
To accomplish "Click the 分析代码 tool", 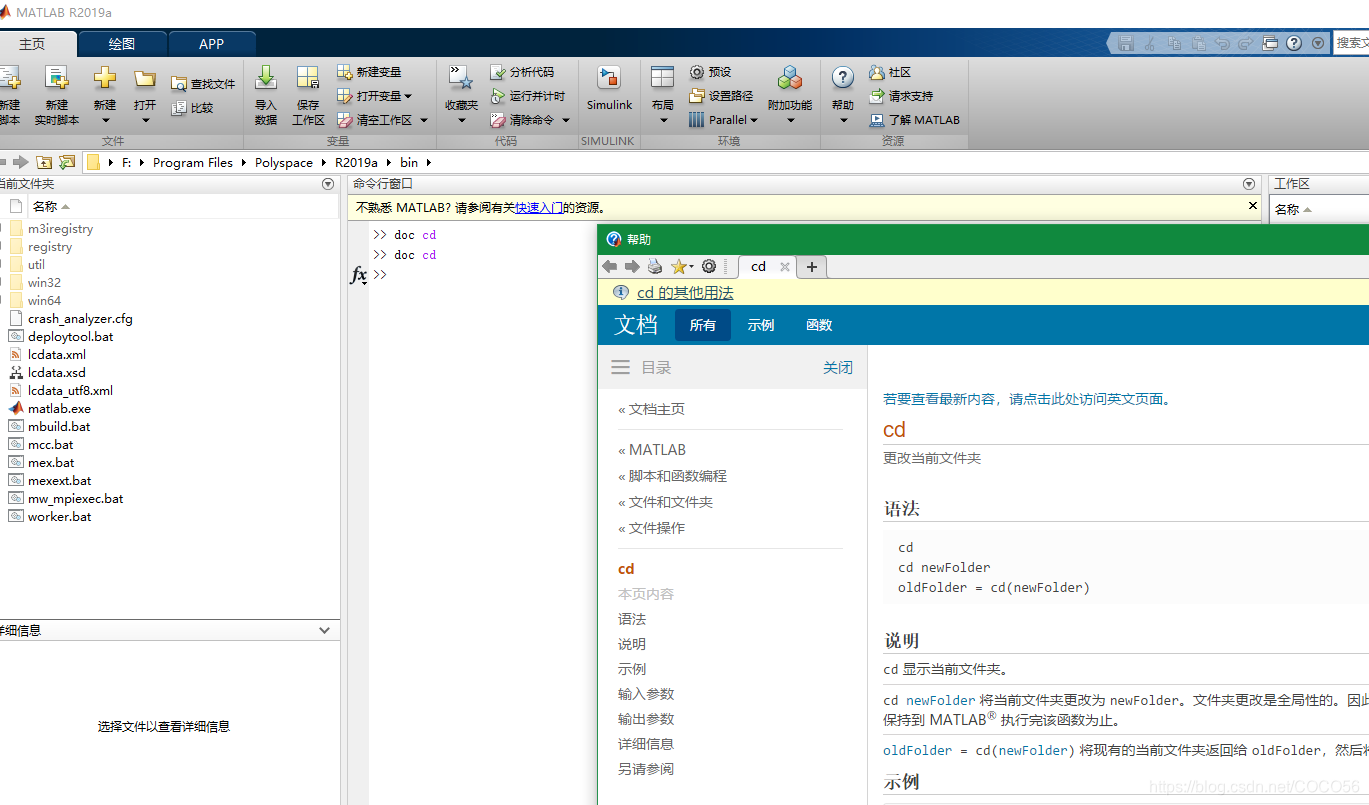I will tap(521, 72).
